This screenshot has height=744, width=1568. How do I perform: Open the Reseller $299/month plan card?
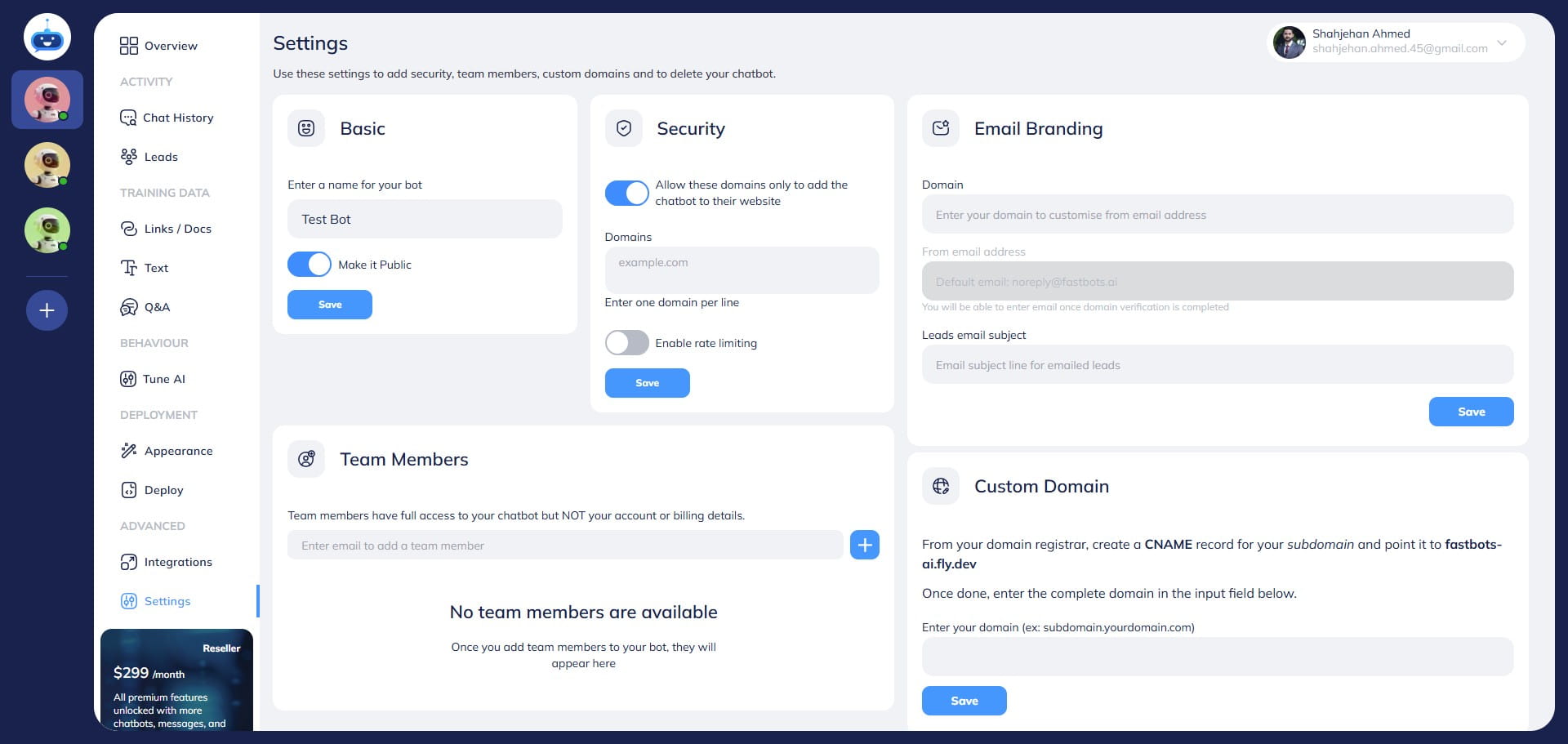[x=176, y=679]
